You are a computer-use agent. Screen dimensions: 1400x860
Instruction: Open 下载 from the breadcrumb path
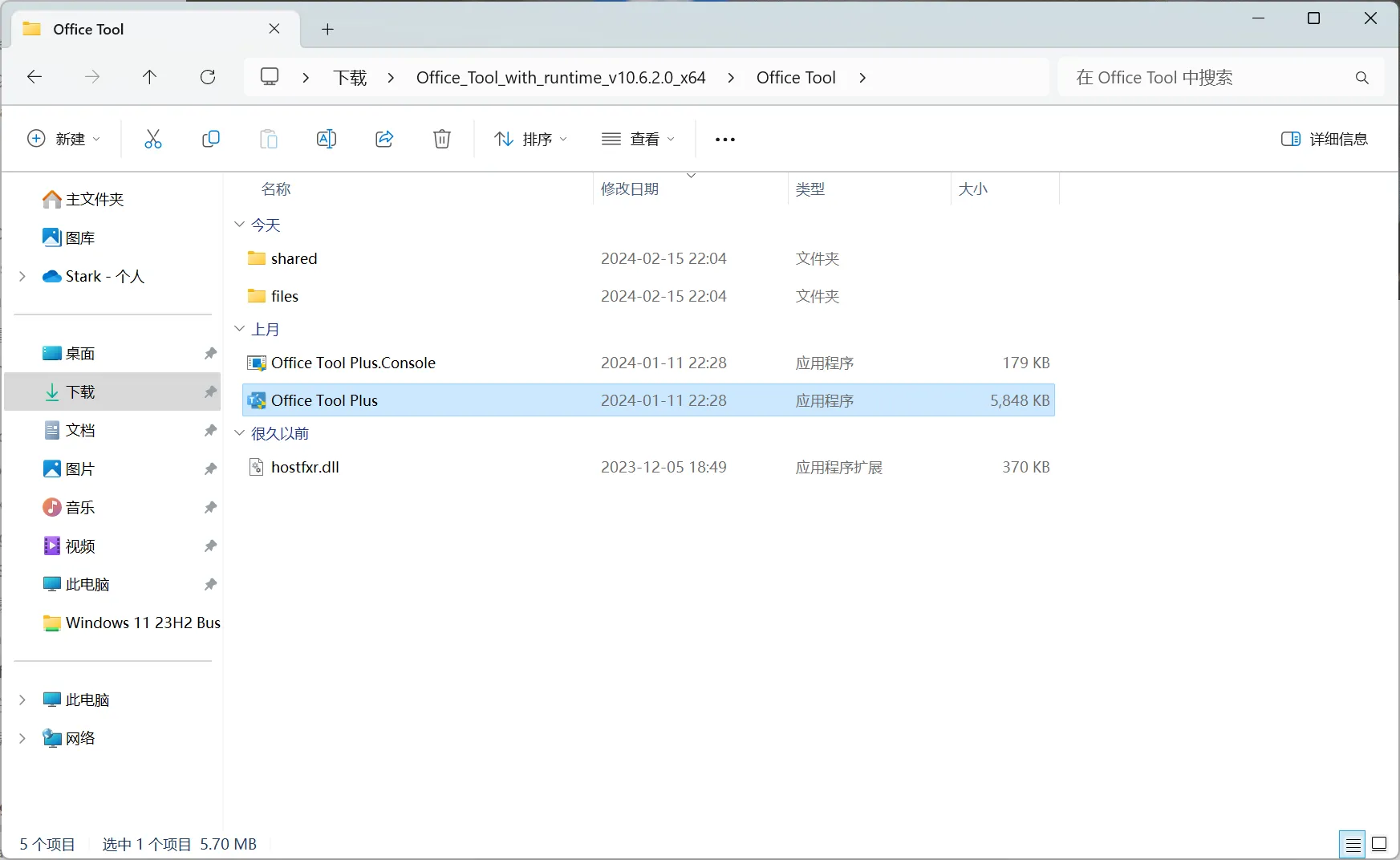(x=349, y=77)
